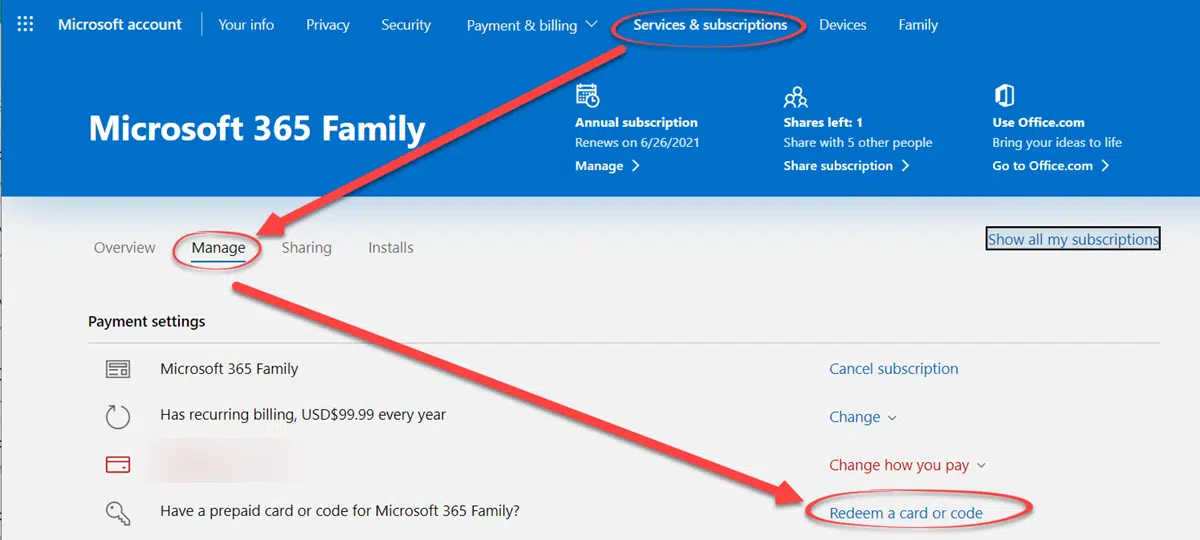Image resolution: width=1200 pixels, height=540 pixels.
Task: Click the red credit card icon
Action: point(118,465)
